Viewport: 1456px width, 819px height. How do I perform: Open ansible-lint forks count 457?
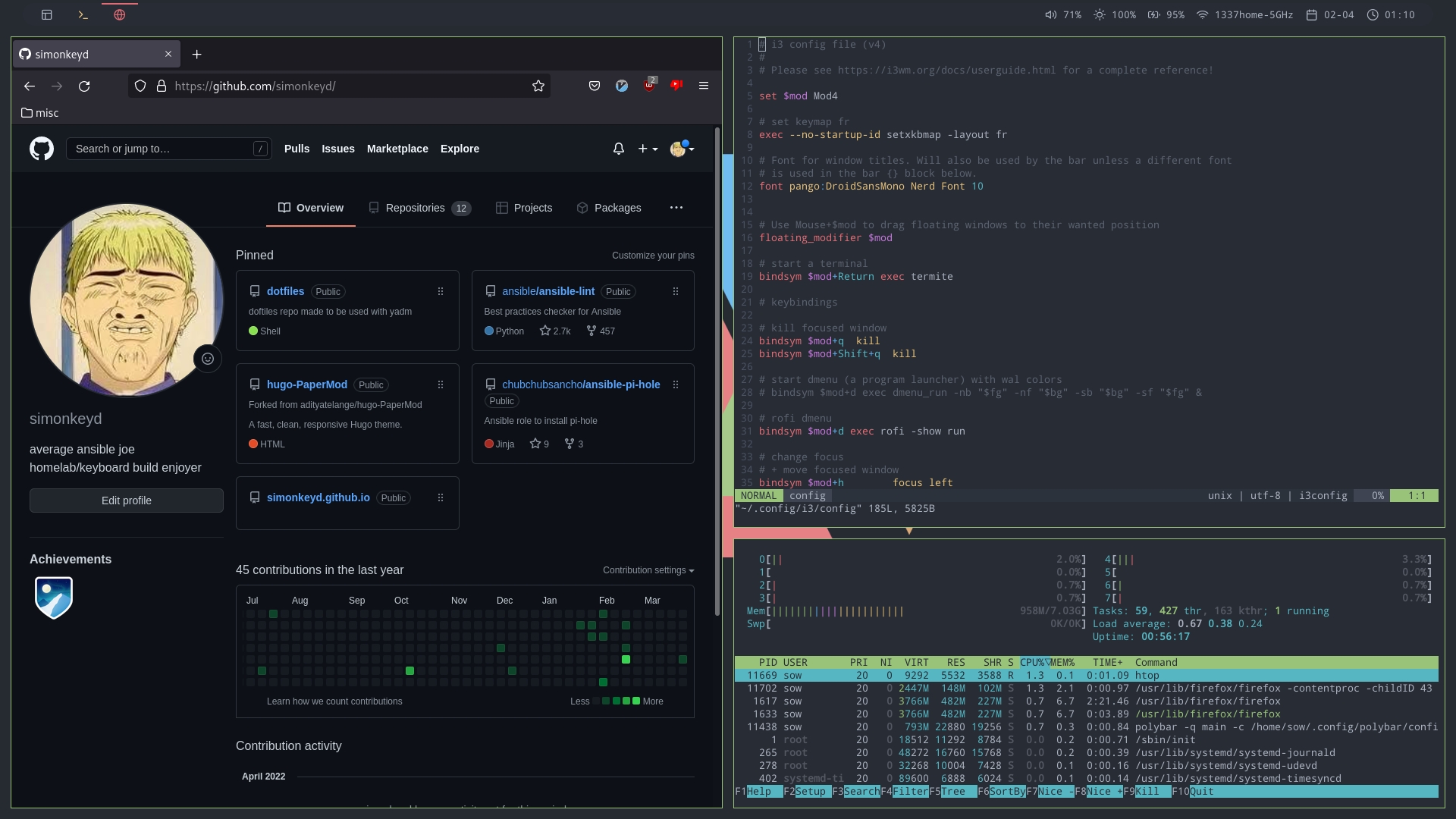pos(601,331)
